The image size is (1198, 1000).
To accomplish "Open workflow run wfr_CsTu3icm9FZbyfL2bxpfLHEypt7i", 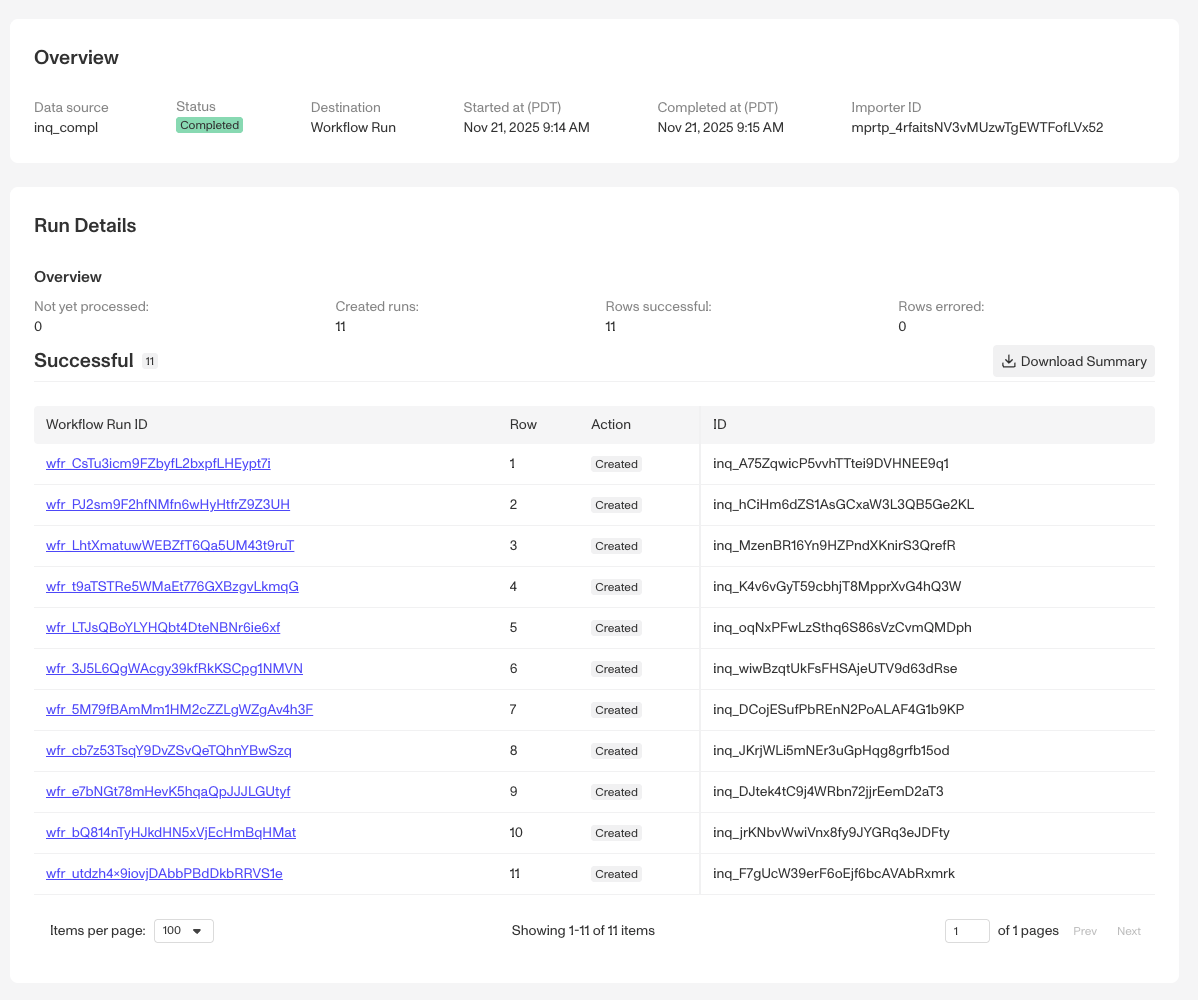I will [158, 464].
